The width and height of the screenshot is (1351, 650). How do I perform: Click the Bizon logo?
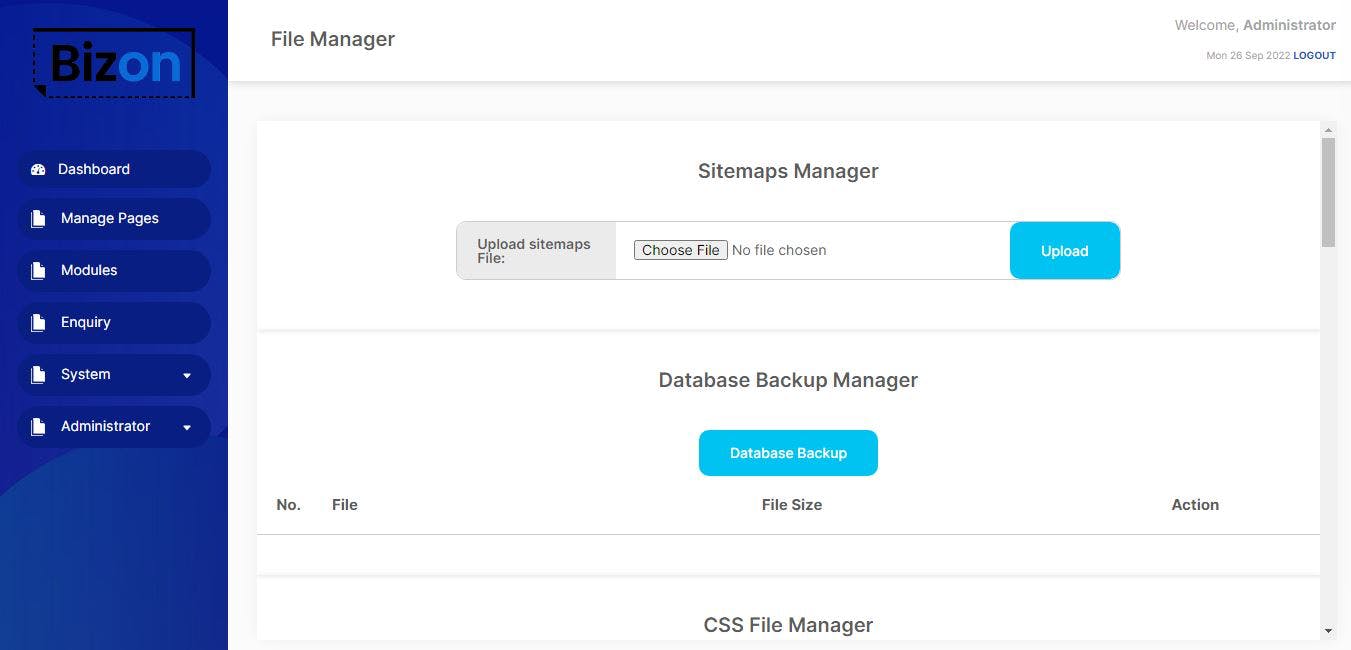[114, 63]
